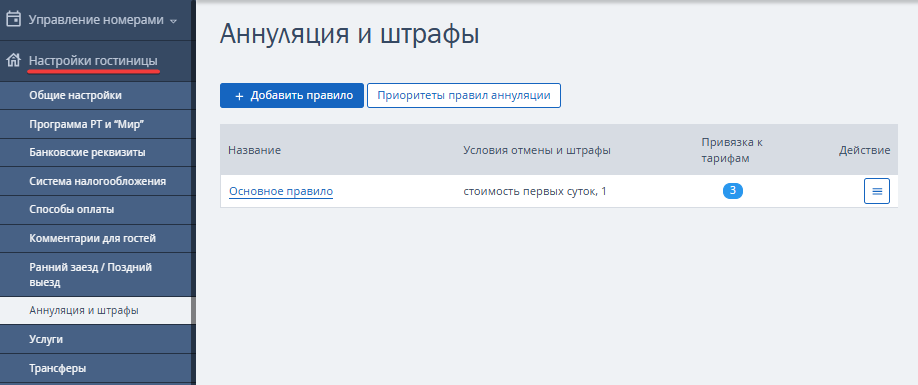Viewport: 918px width, 385px height.
Task: Click the plus icon in Добавить правило
Action: coord(239,96)
